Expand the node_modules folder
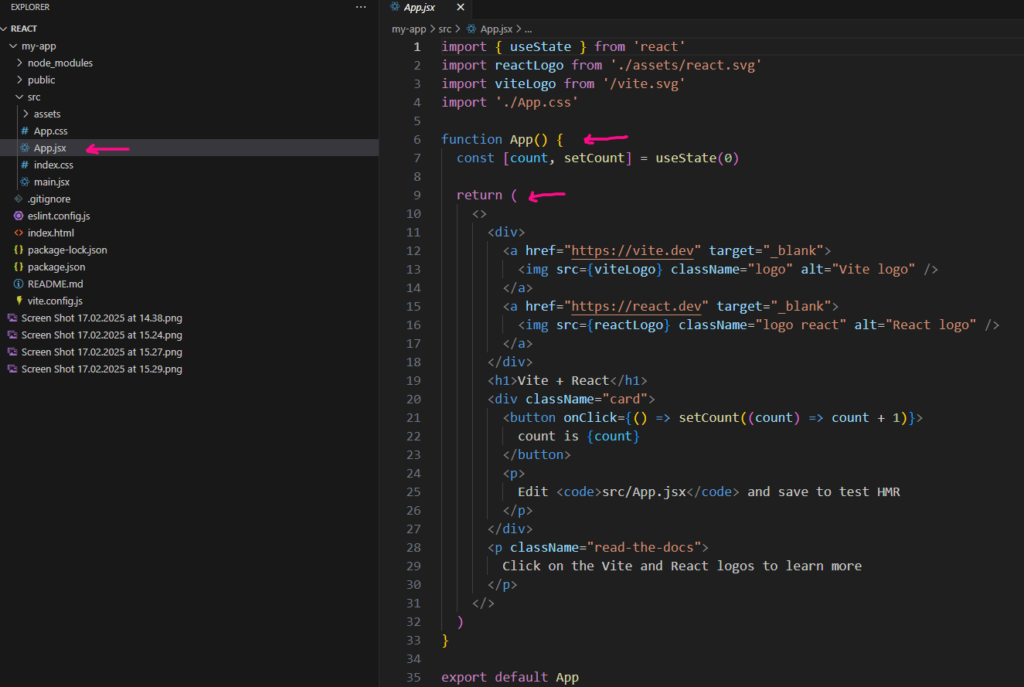This screenshot has height=687, width=1024. coord(59,63)
